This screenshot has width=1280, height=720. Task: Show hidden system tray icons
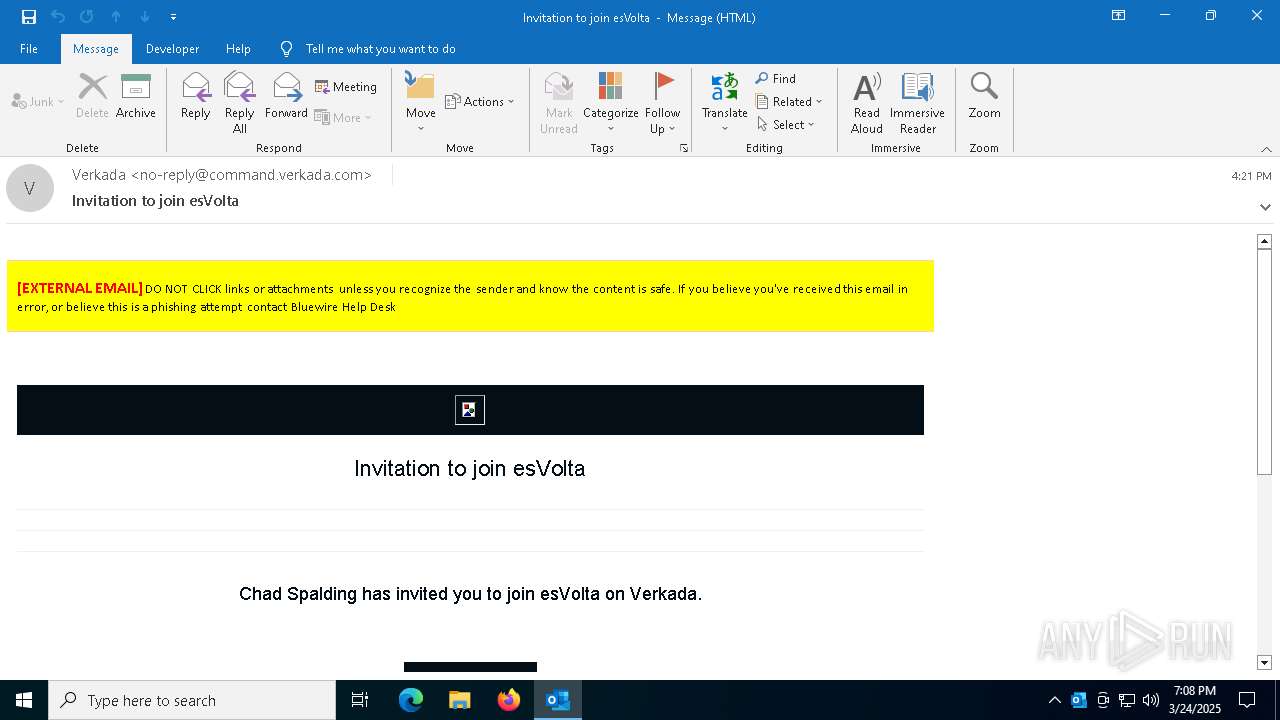[1055, 700]
